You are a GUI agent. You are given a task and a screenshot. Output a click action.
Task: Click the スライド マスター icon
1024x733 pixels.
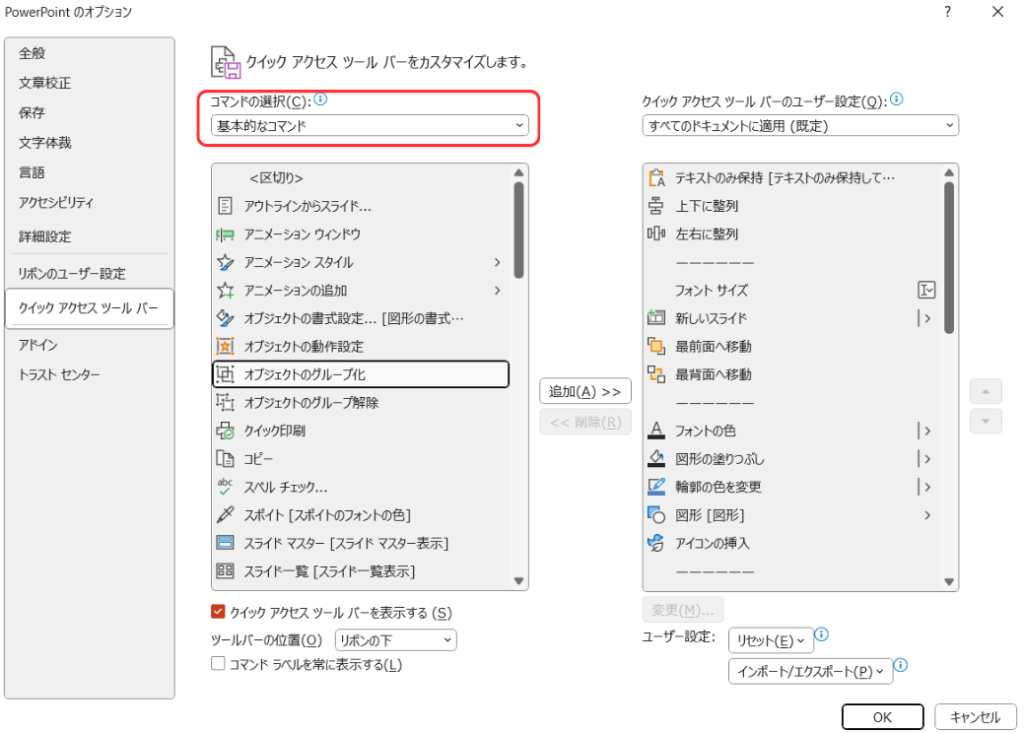[225, 543]
